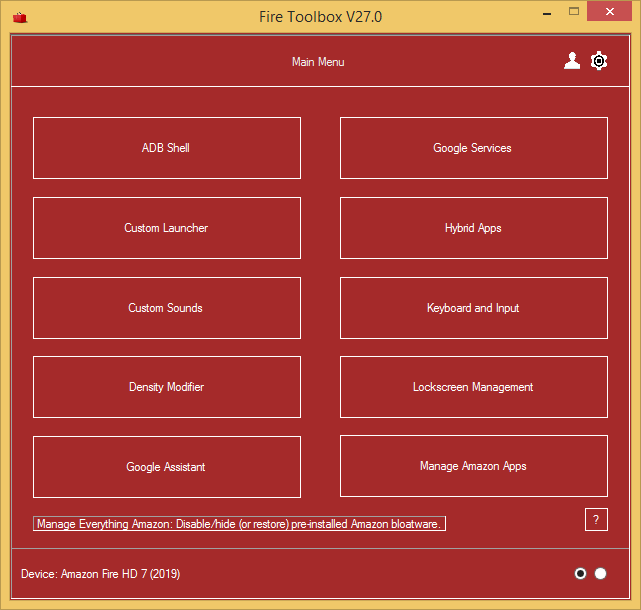
Task: Open the Custom Sounds tool
Action: [167, 308]
